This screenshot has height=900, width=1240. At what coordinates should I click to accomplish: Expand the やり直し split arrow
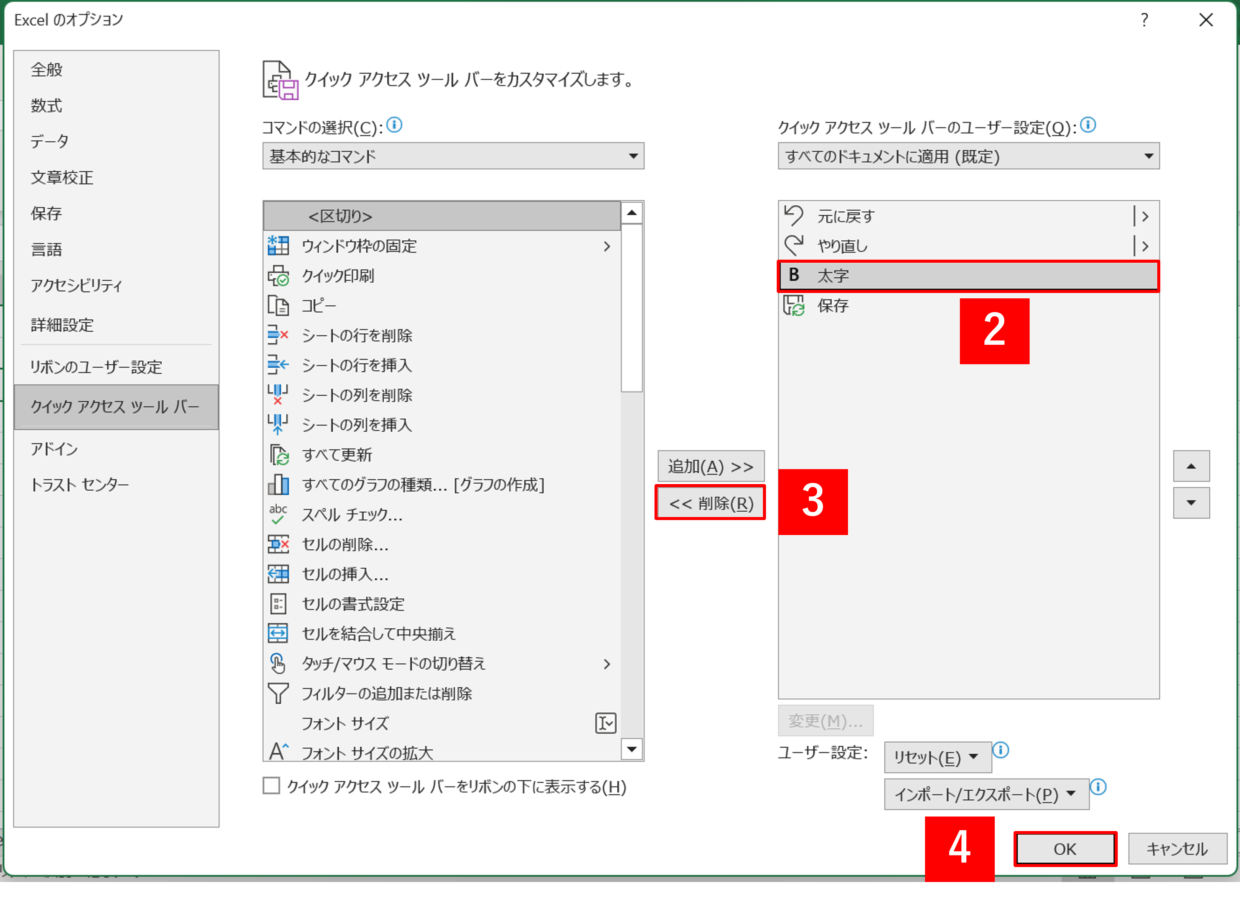click(1144, 246)
